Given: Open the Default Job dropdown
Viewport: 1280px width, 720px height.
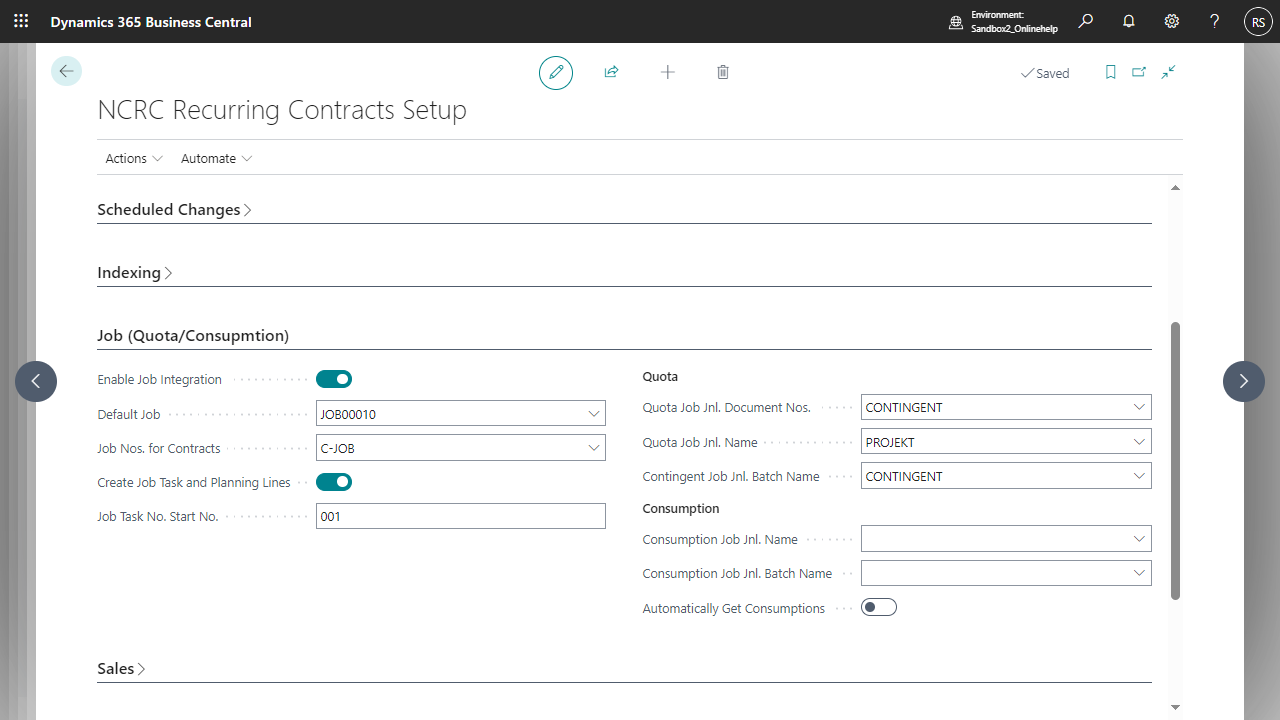Looking at the screenshot, I should pos(594,414).
